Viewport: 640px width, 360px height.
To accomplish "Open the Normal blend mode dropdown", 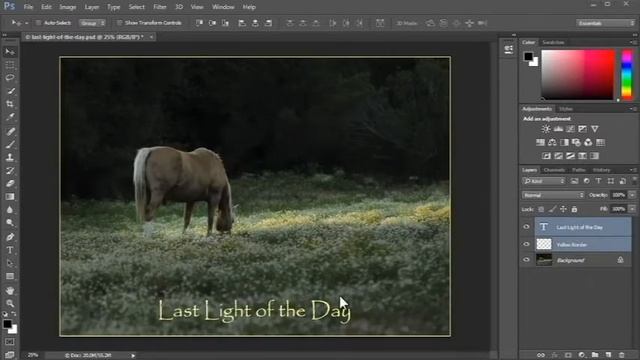I will 553,195.
